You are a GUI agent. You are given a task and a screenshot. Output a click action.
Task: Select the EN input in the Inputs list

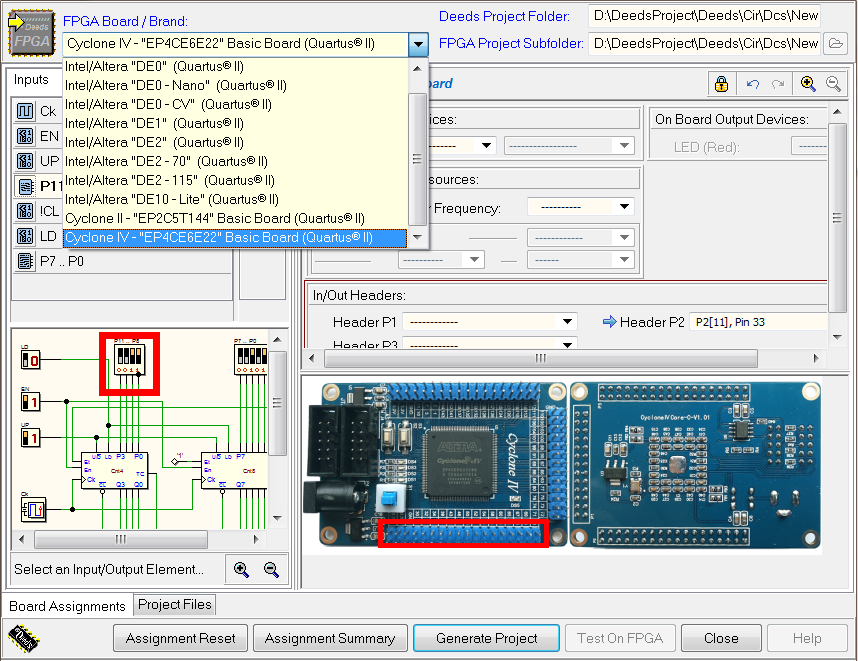point(36,136)
